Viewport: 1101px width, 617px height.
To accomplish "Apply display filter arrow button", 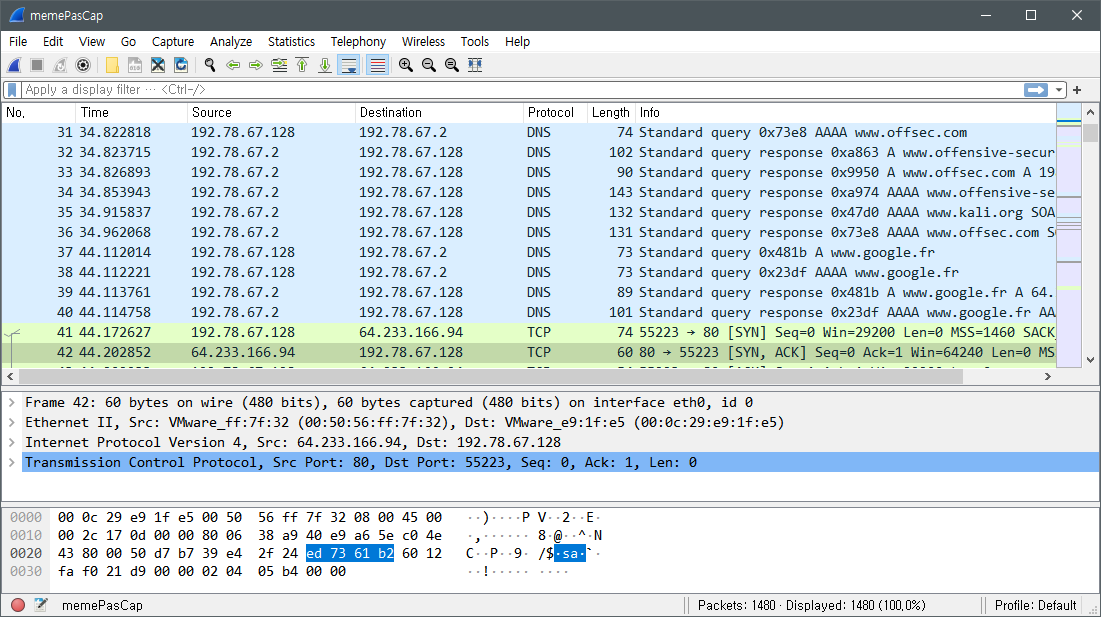I will pos(1036,90).
